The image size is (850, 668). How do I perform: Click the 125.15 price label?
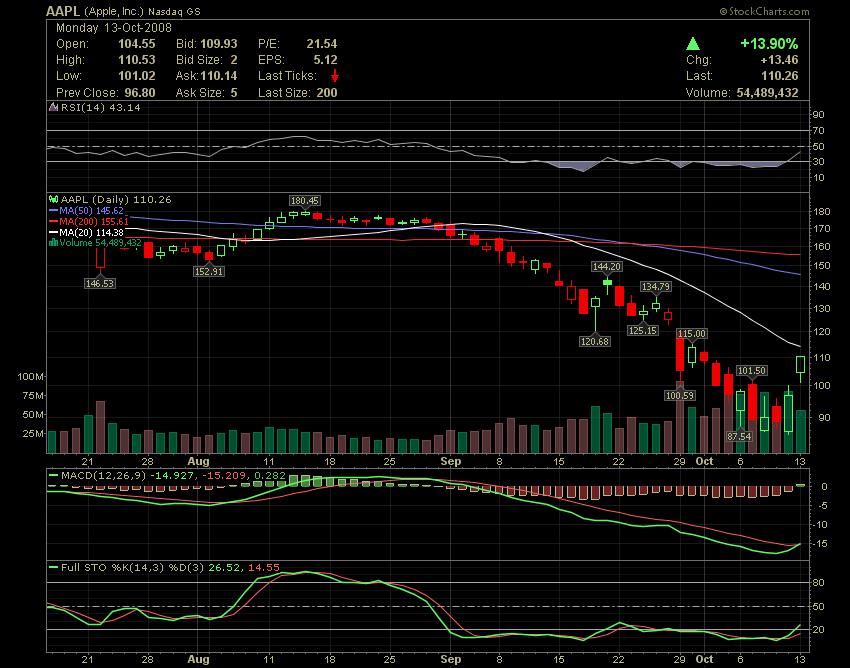tap(643, 330)
